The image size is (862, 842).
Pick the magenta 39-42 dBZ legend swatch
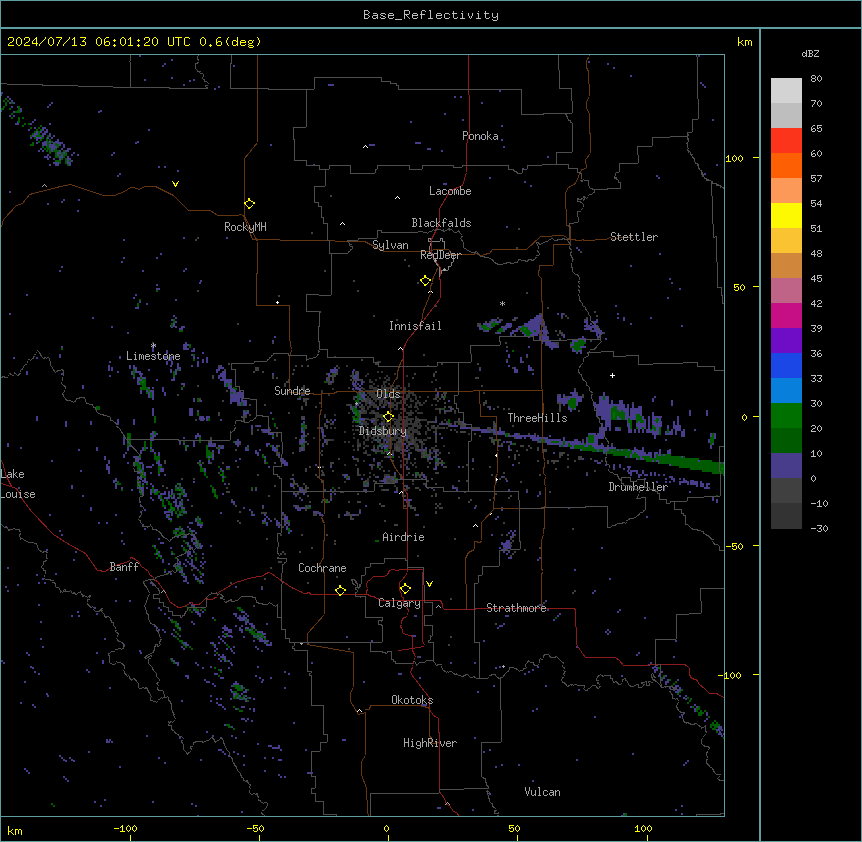[786, 315]
